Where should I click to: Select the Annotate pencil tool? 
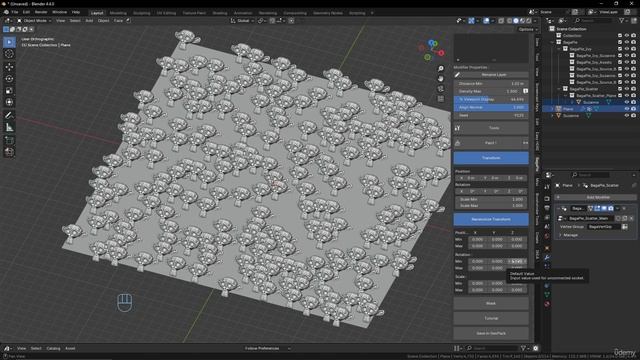(x=9, y=116)
